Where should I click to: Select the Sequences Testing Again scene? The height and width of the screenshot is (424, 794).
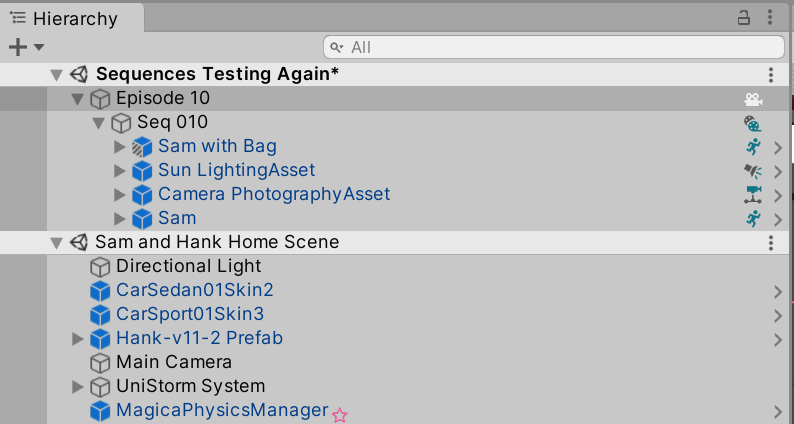(x=217, y=74)
